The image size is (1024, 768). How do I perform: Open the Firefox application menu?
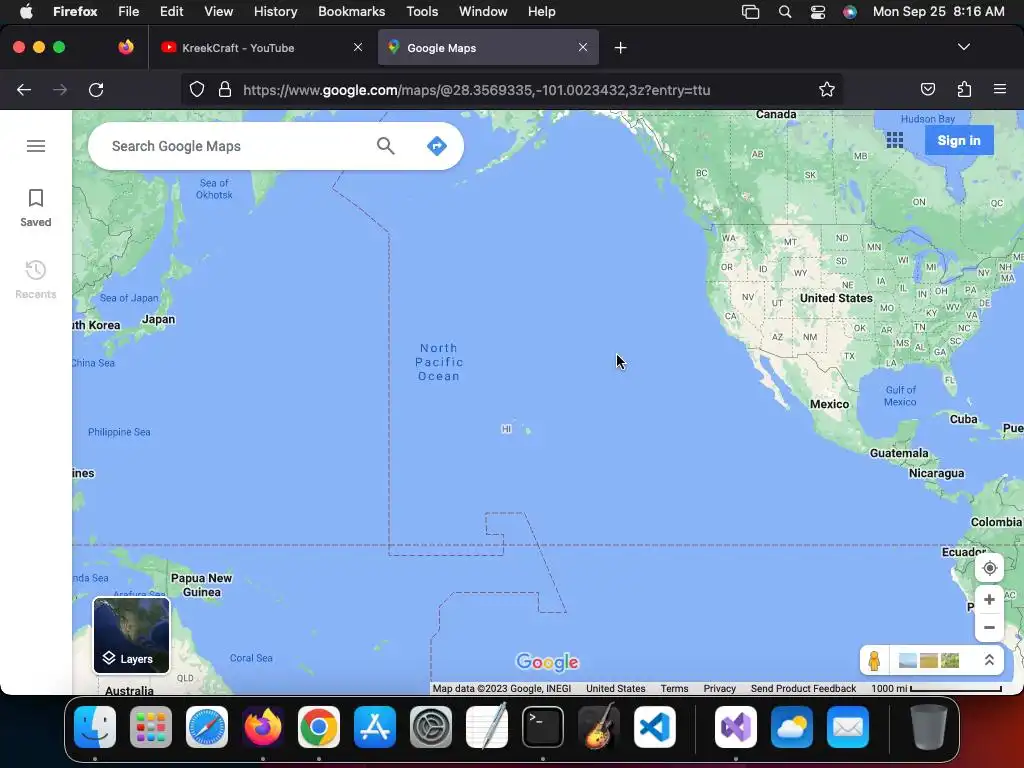tap(999, 89)
